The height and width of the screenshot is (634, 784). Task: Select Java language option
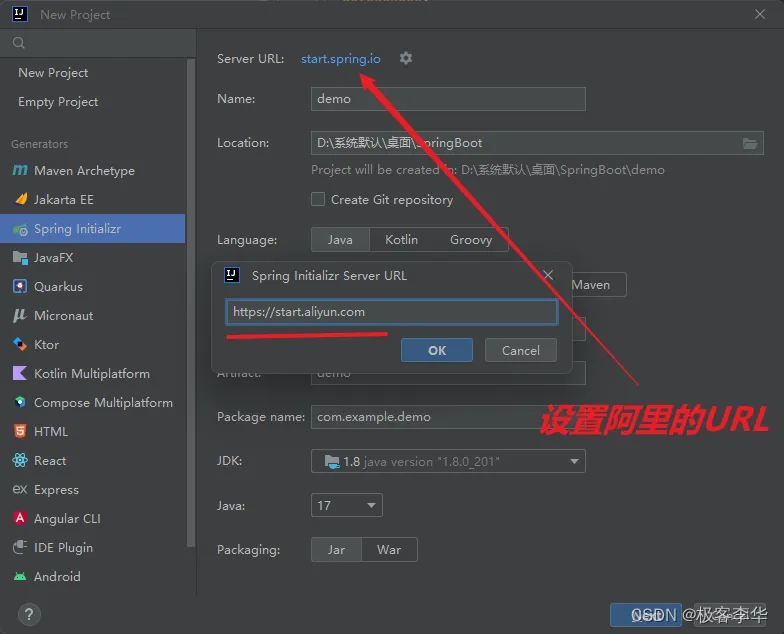pos(340,240)
